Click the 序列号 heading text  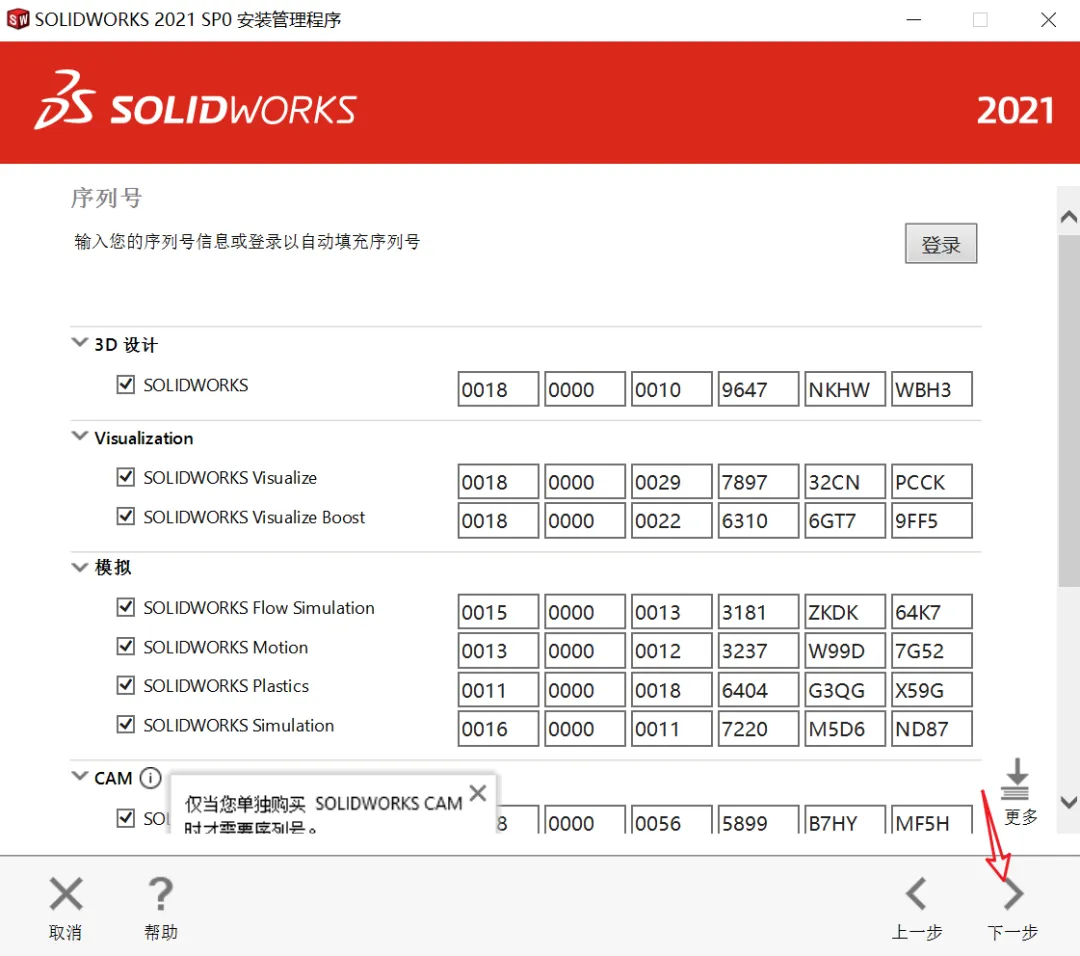click(x=107, y=198)
